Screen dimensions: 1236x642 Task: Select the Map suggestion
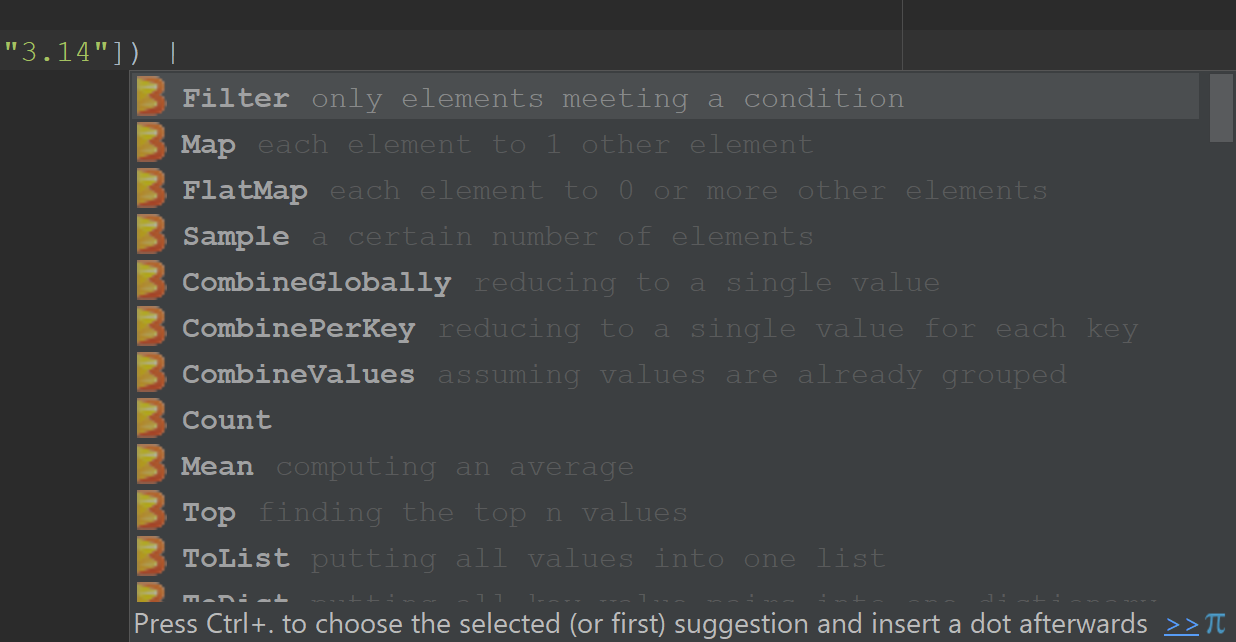click(x=208, y=145)
